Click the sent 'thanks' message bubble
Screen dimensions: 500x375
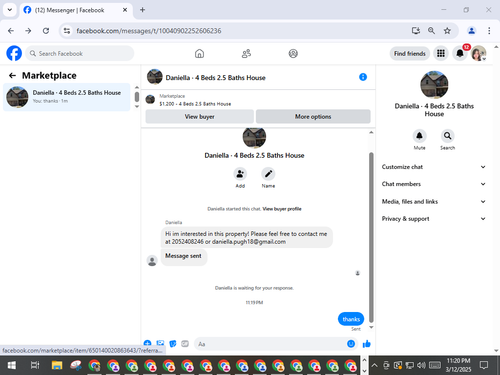351,319
